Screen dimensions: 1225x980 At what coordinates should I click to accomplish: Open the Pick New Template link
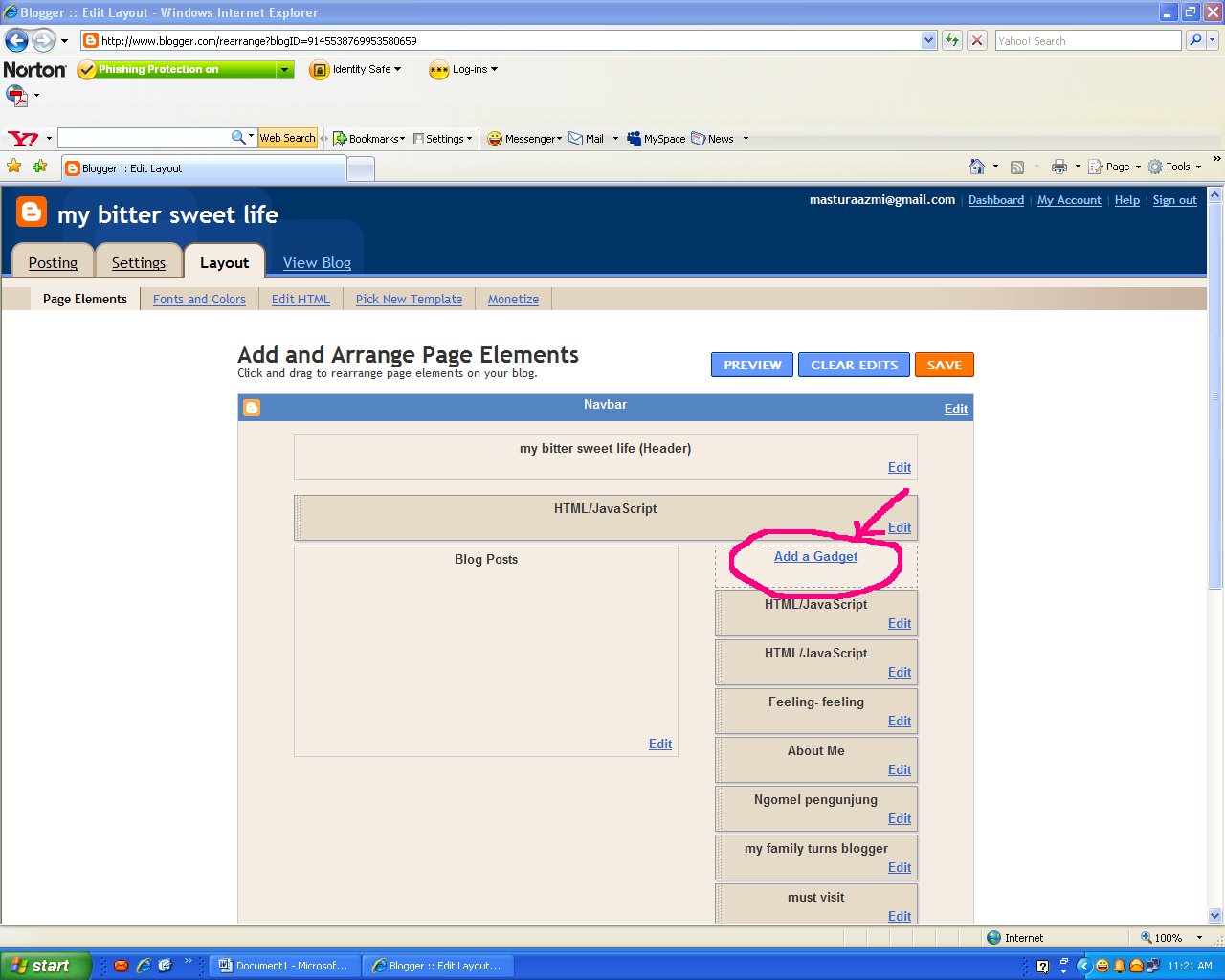[409, 300]
